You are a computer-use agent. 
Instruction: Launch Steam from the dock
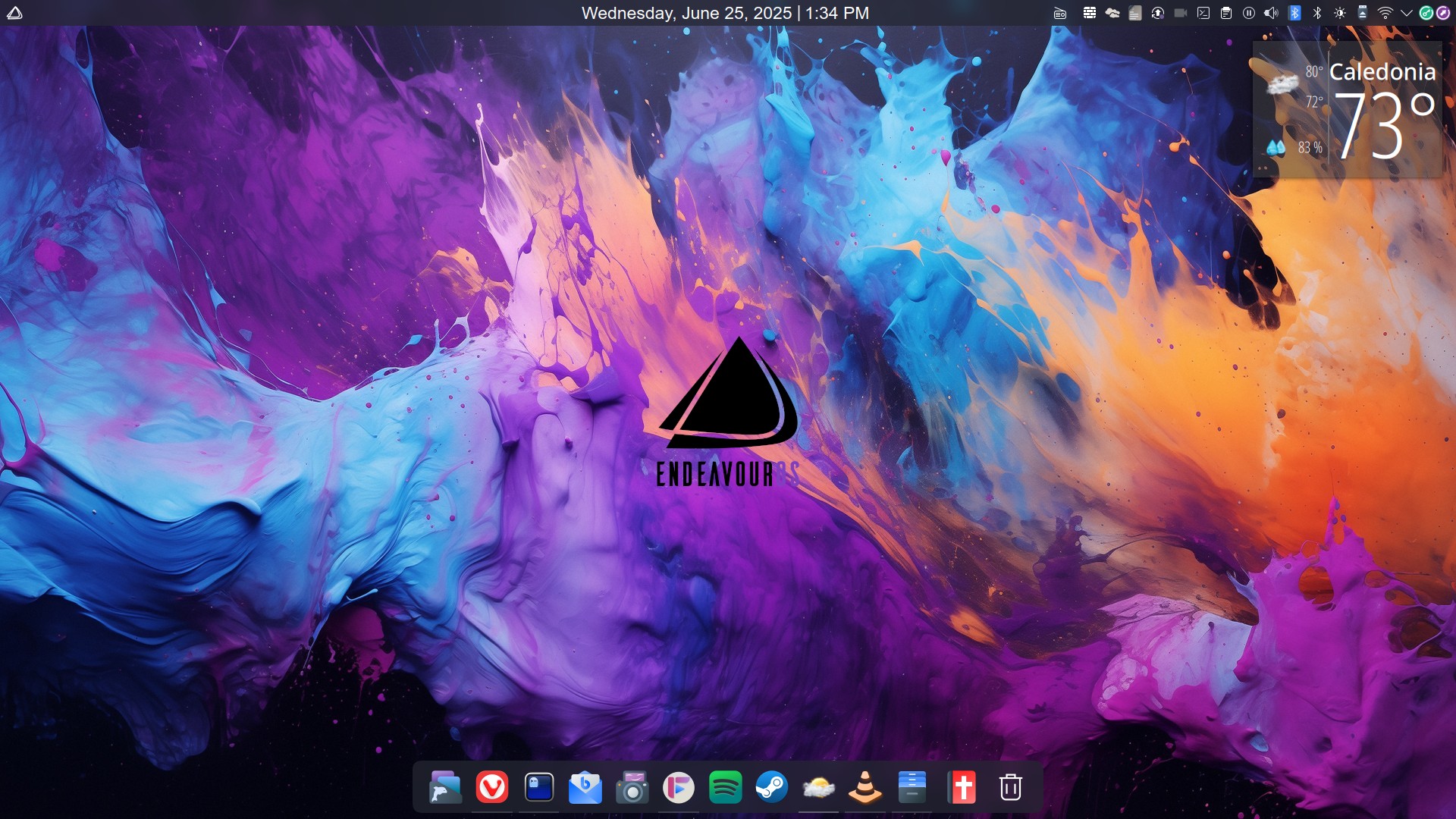[x=772, y=788]
